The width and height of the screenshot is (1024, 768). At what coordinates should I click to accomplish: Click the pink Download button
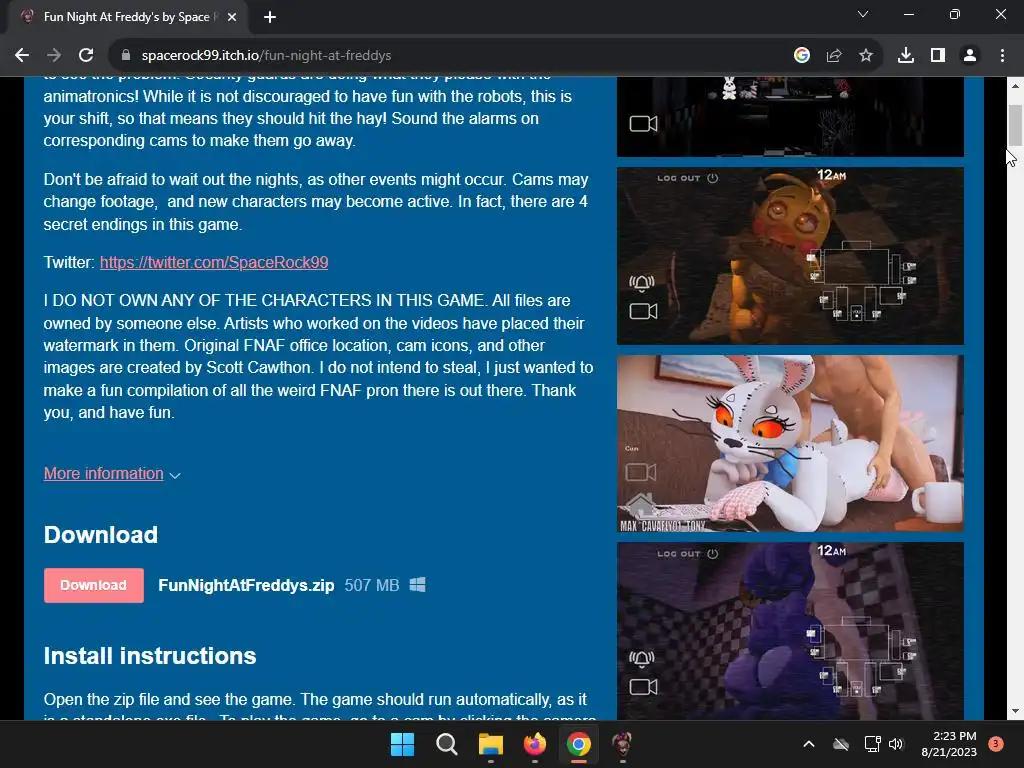tap(93, 585)
